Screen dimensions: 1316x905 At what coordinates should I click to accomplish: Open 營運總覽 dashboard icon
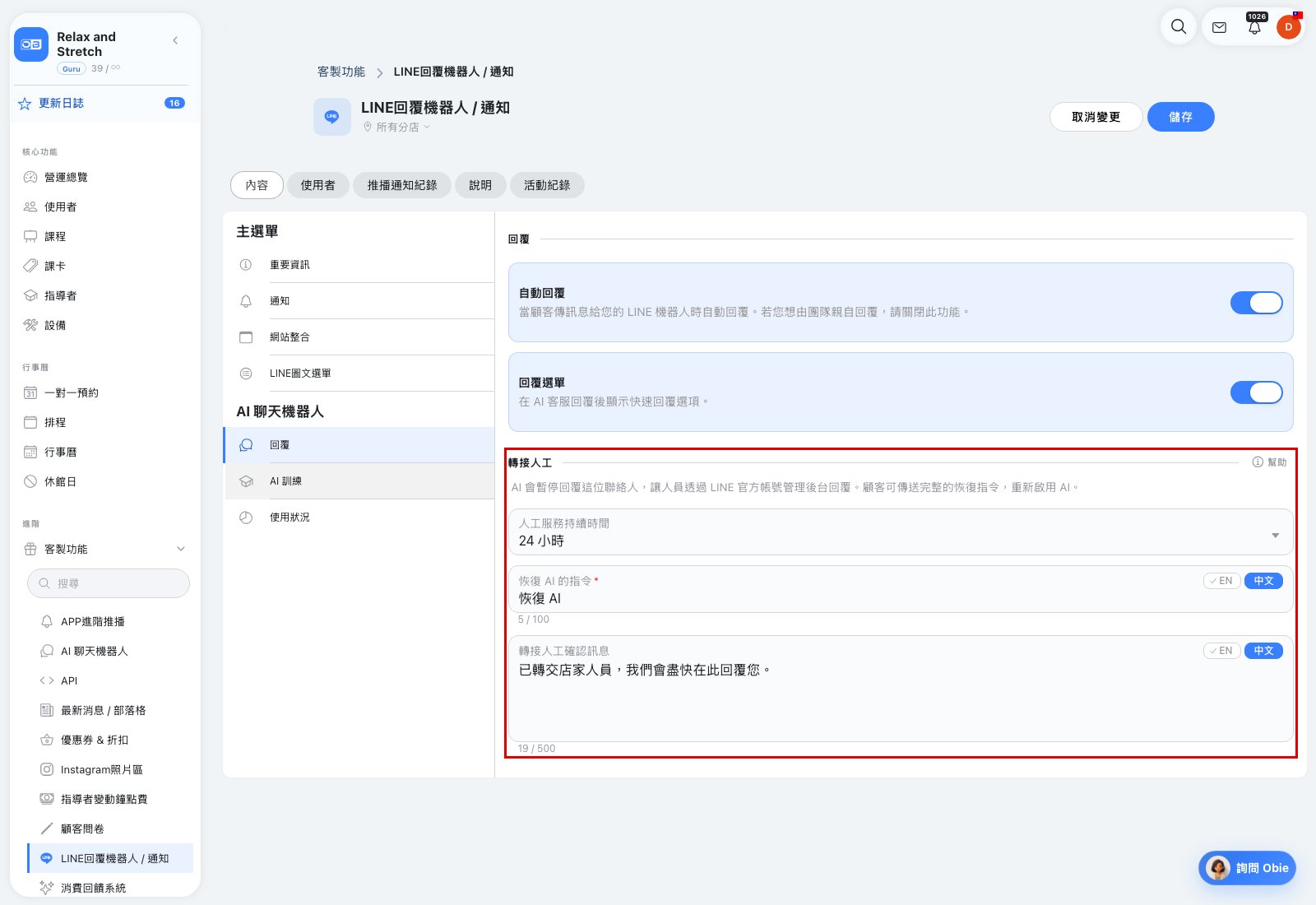point(30,177)
